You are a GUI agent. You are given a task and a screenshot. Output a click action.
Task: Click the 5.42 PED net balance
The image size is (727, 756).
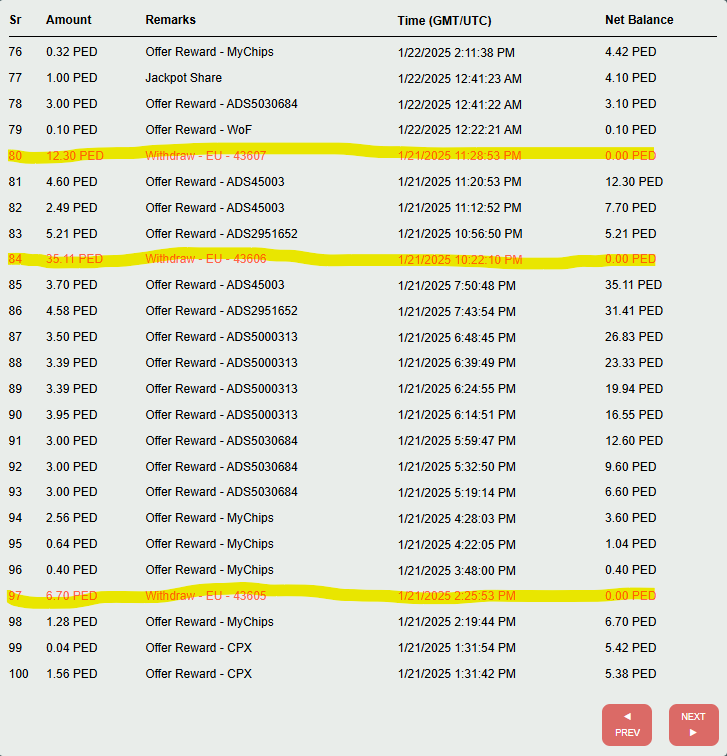pyautogui.click(x=631, y=648)
